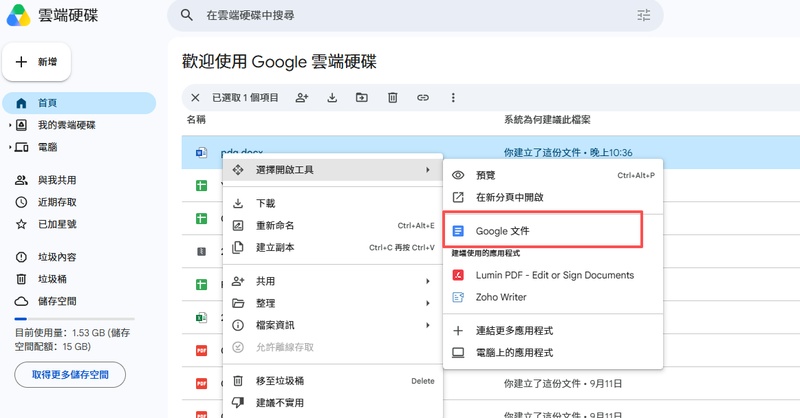Click the download toolbar icon
The height and width of the screenshot is (418, 800).
(332, 97)
